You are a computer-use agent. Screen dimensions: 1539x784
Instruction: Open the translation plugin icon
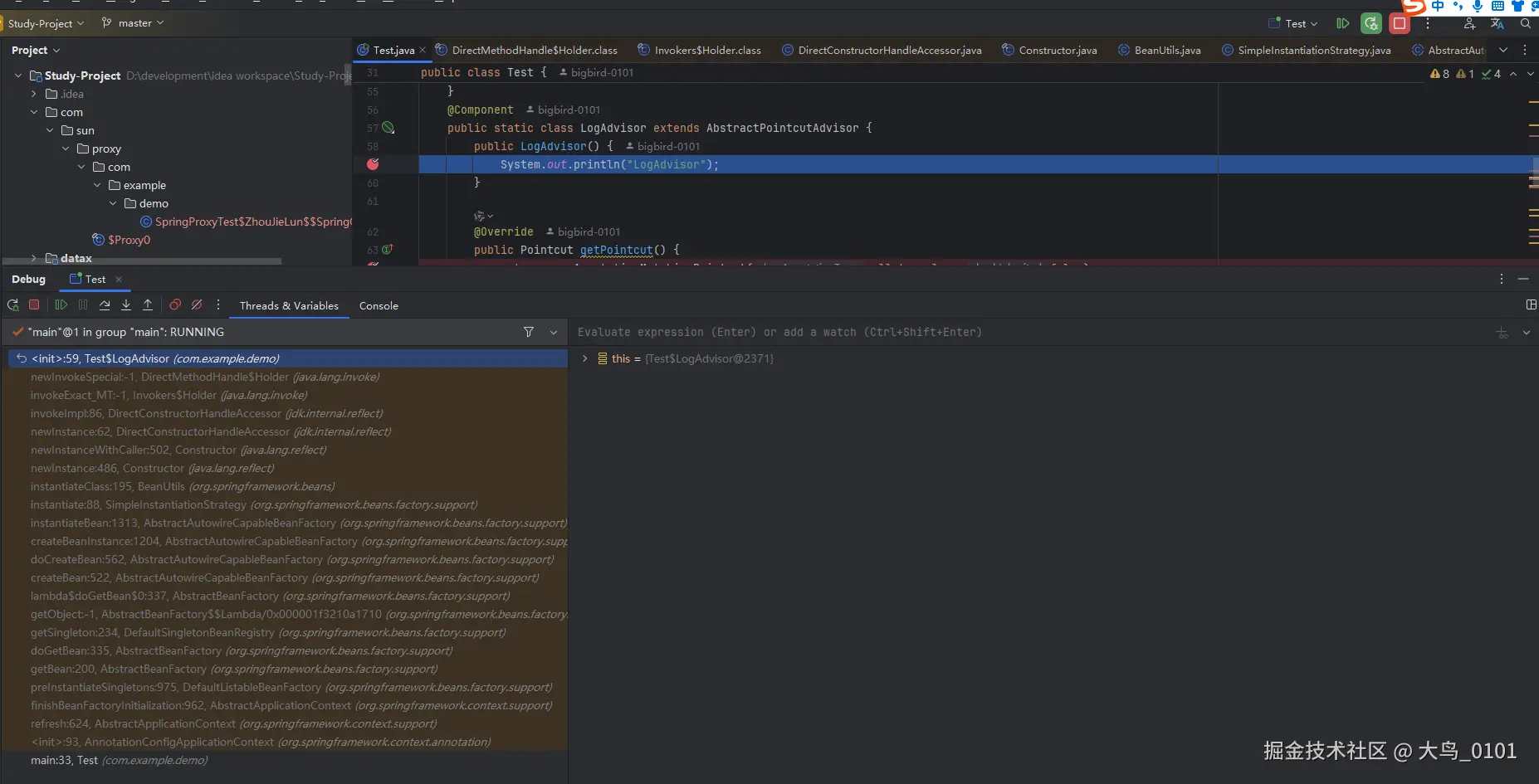[1497, 23]
